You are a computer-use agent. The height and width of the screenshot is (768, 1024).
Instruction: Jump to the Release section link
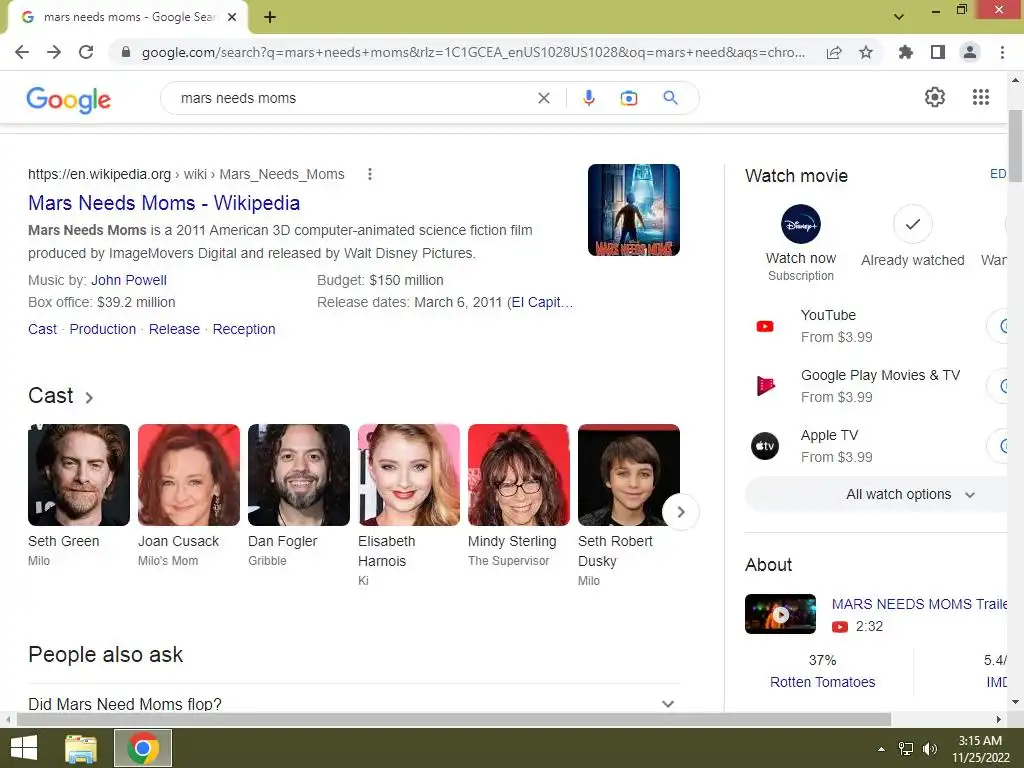[x=174, y=329]
